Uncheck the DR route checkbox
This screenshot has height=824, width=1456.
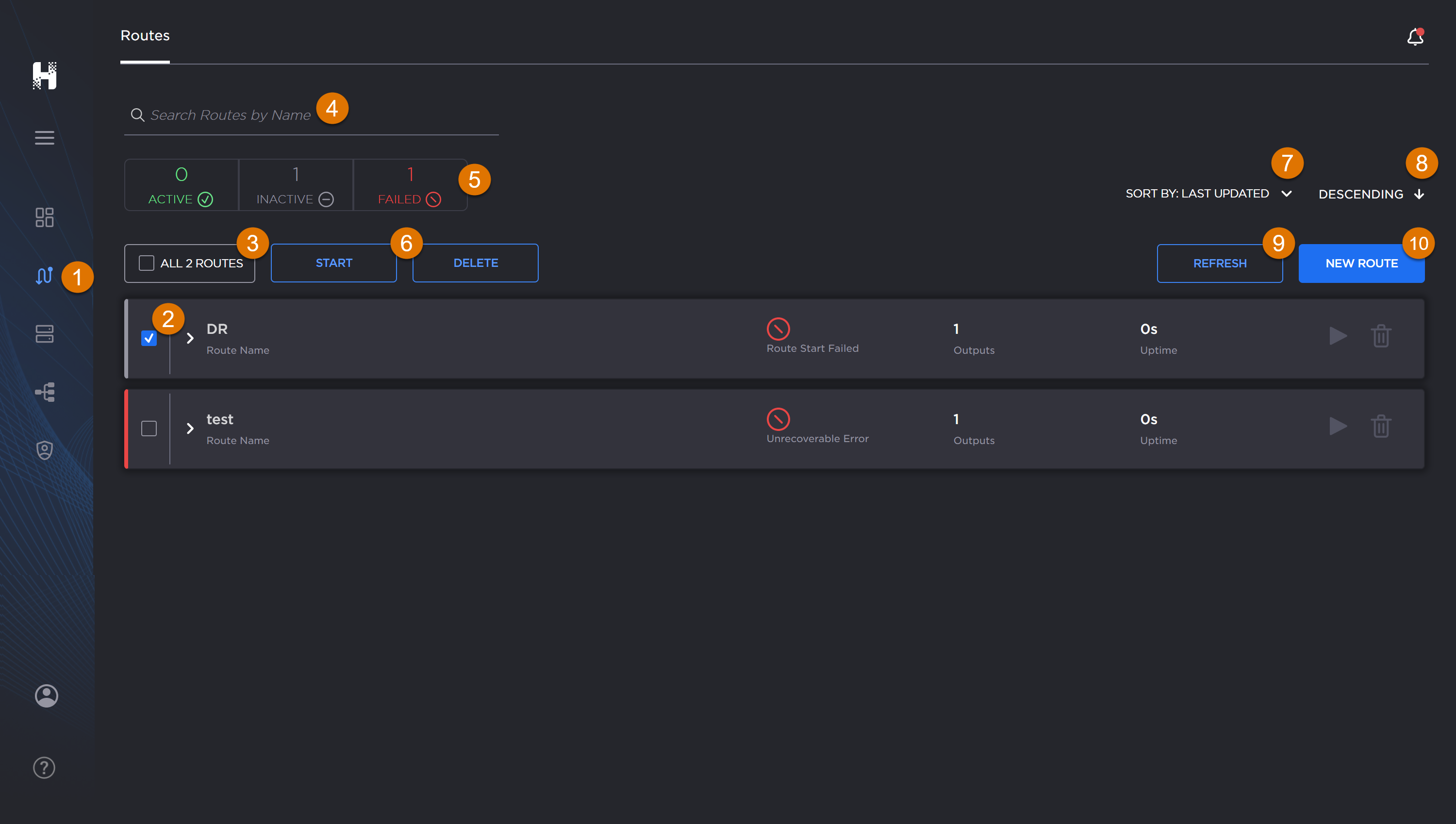pyautogui.click(x=149, y=338)
